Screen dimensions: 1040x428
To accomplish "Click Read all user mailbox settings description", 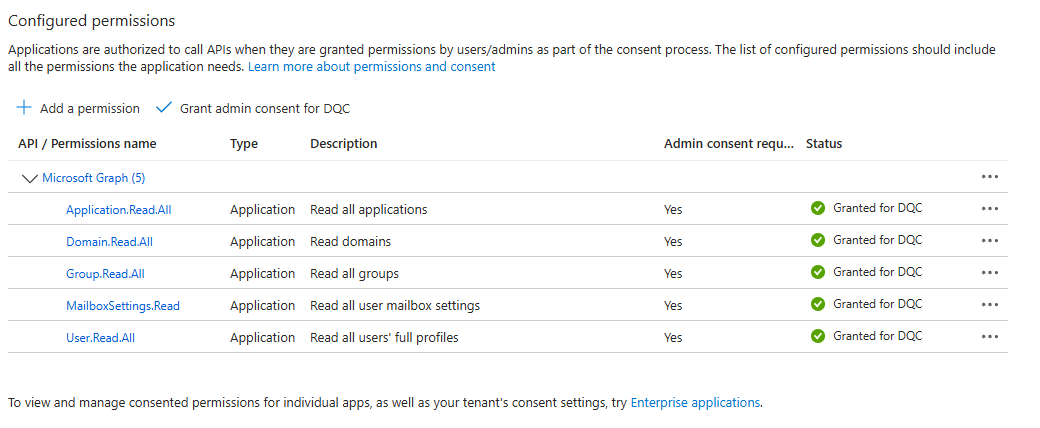I will (395, 305).
